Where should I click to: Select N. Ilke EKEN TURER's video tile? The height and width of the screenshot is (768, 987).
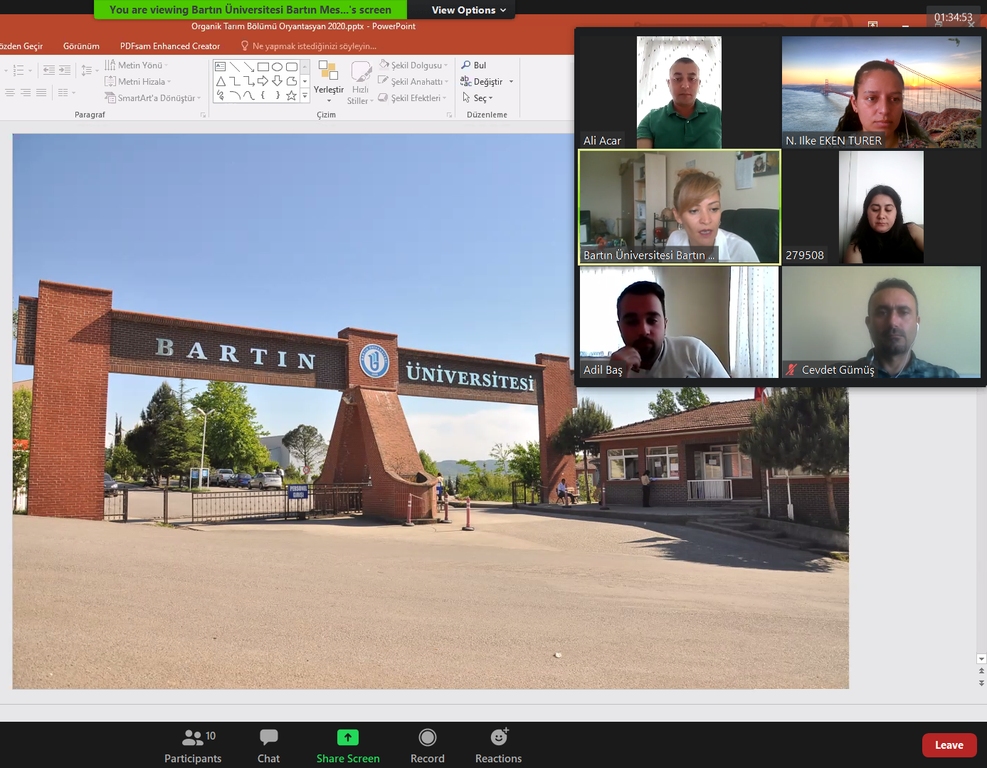tap(881, 92)
